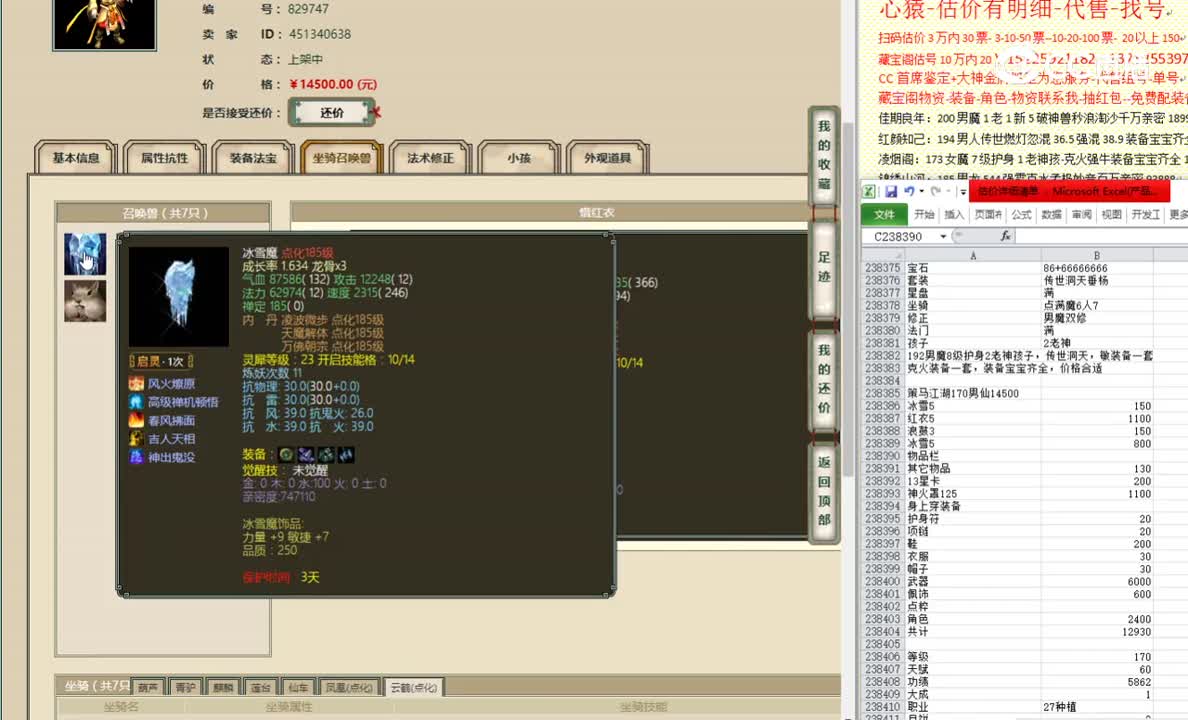Click the Excel Undo icon
This screenshot has width=1188, height=720.
pos(909,192)
